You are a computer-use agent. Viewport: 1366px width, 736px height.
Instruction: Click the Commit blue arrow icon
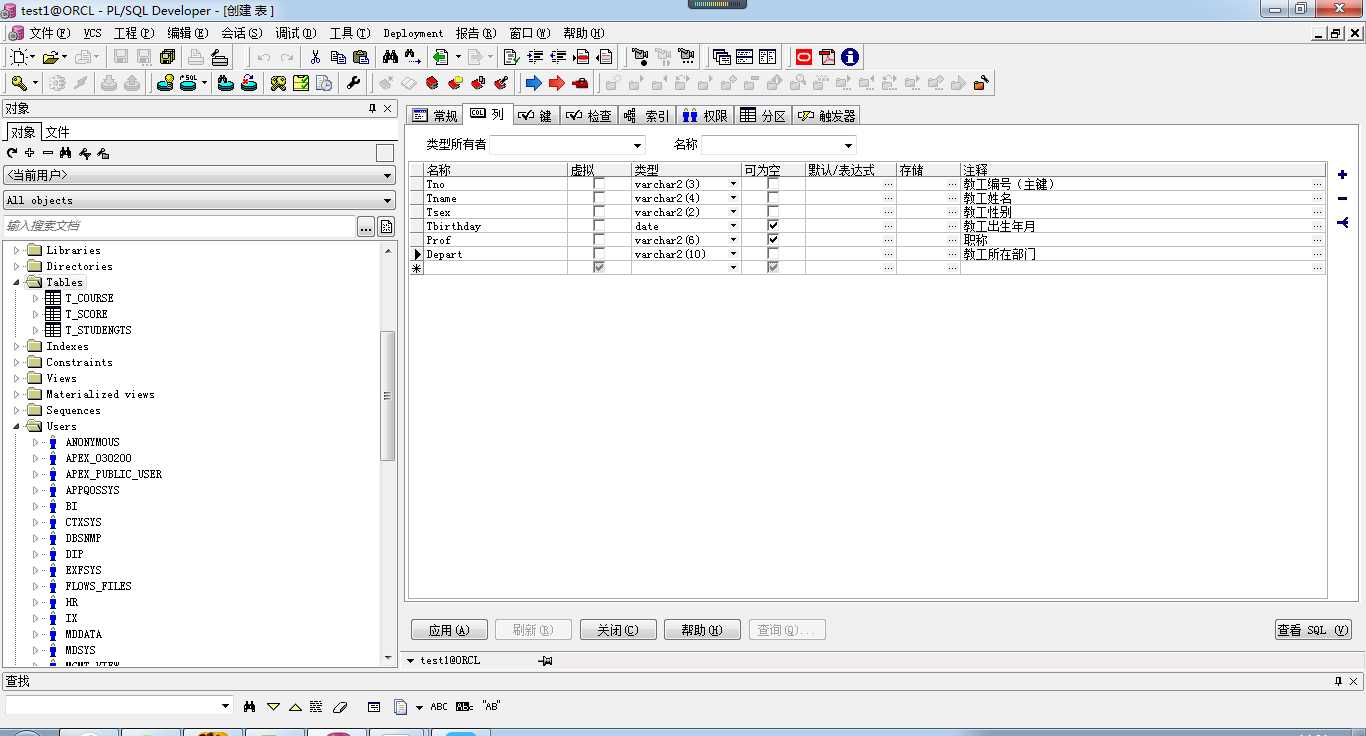(534, 83)
